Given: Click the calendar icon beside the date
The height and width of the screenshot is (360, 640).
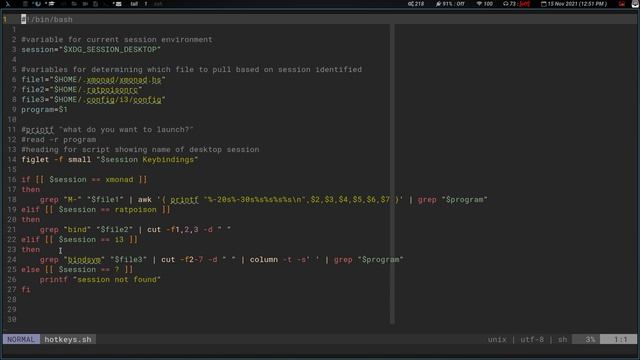Looking at the screenshot, I should point(543,4).
